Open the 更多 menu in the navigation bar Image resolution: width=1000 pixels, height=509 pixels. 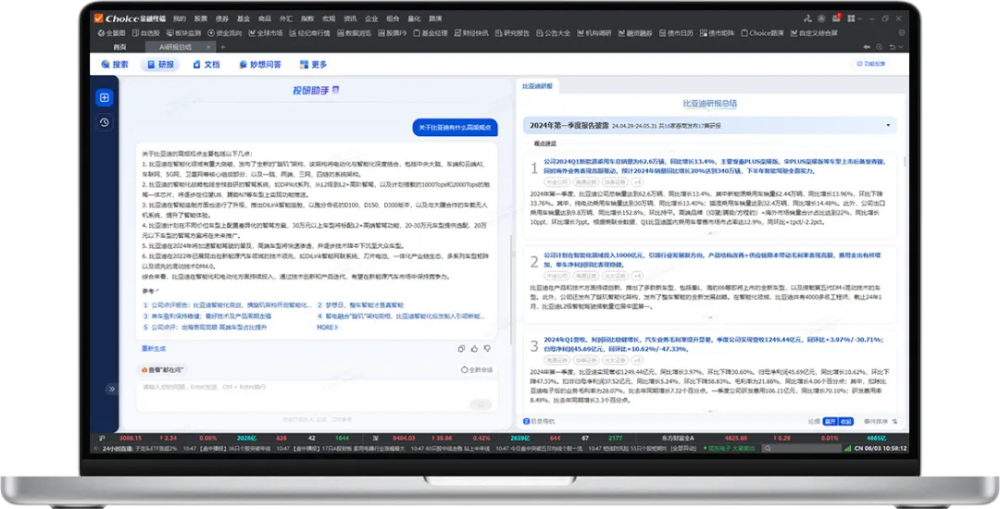click(x=313, y=65)
